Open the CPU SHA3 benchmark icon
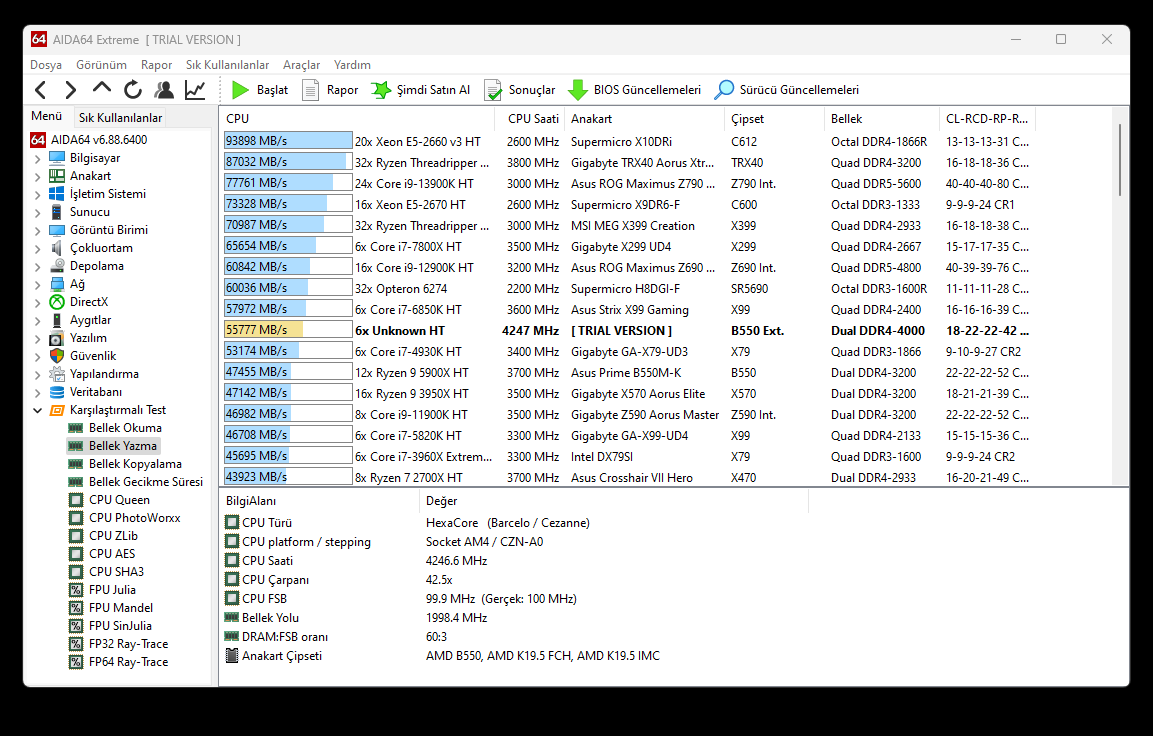Image resolution: width=1153 pixels, height=736 pixels. (76, 572)
